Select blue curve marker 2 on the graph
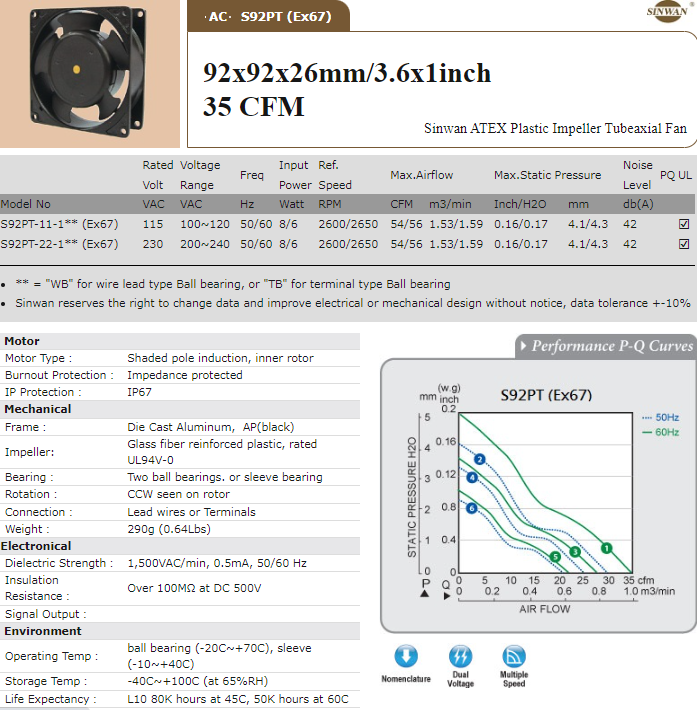The image size is (697, 710). tap(479, 459)
